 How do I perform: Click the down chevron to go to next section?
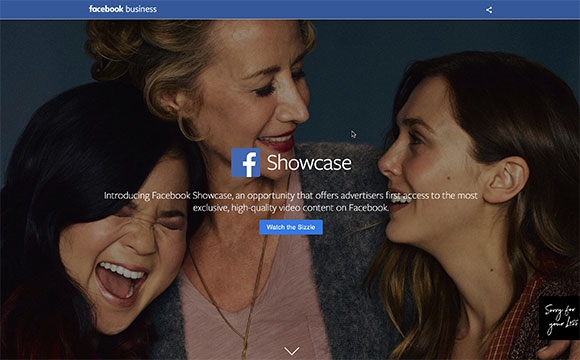coord(292,351)
